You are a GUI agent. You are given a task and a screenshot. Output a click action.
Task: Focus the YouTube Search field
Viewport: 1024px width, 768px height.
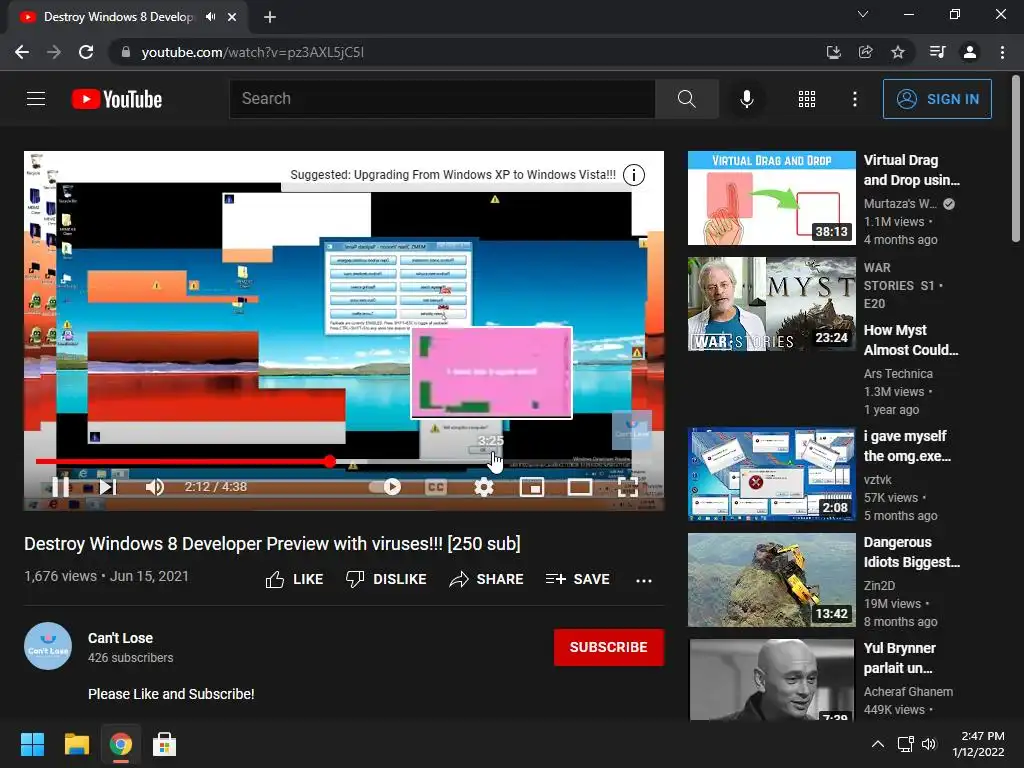click(442, 99)
